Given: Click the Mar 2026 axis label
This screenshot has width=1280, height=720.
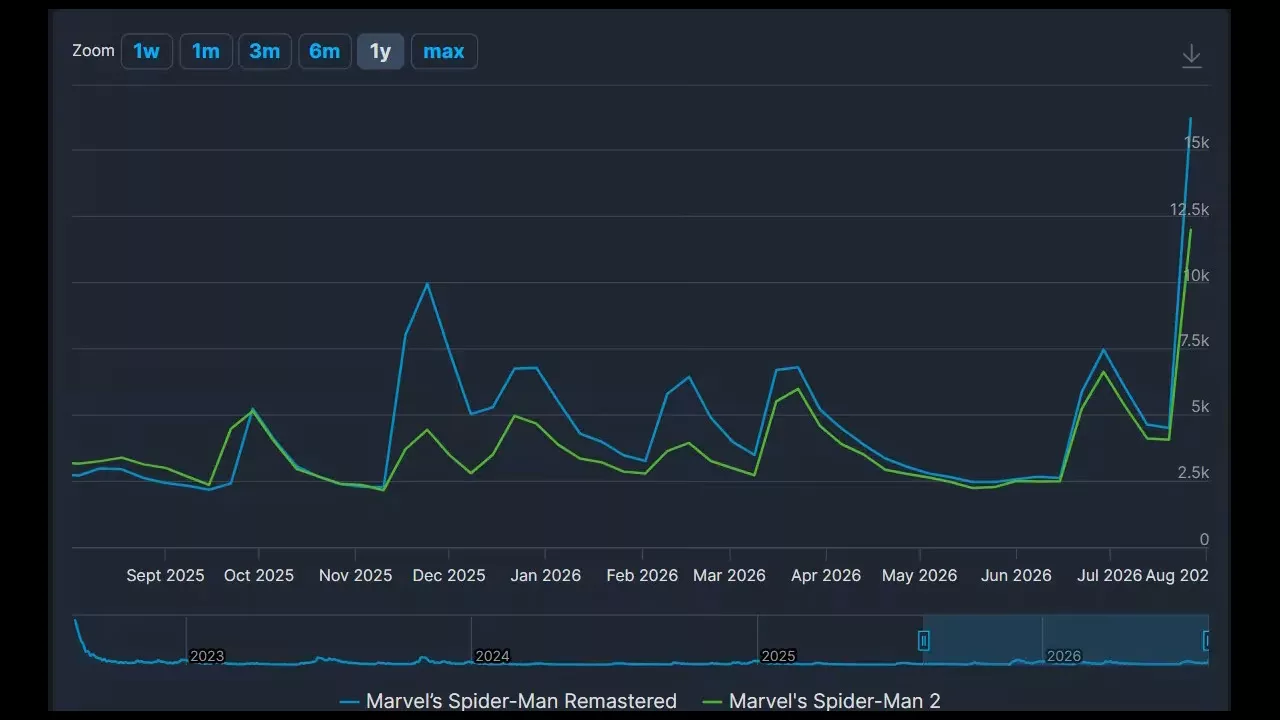Looking at the screenshot, I should point(729,575).
